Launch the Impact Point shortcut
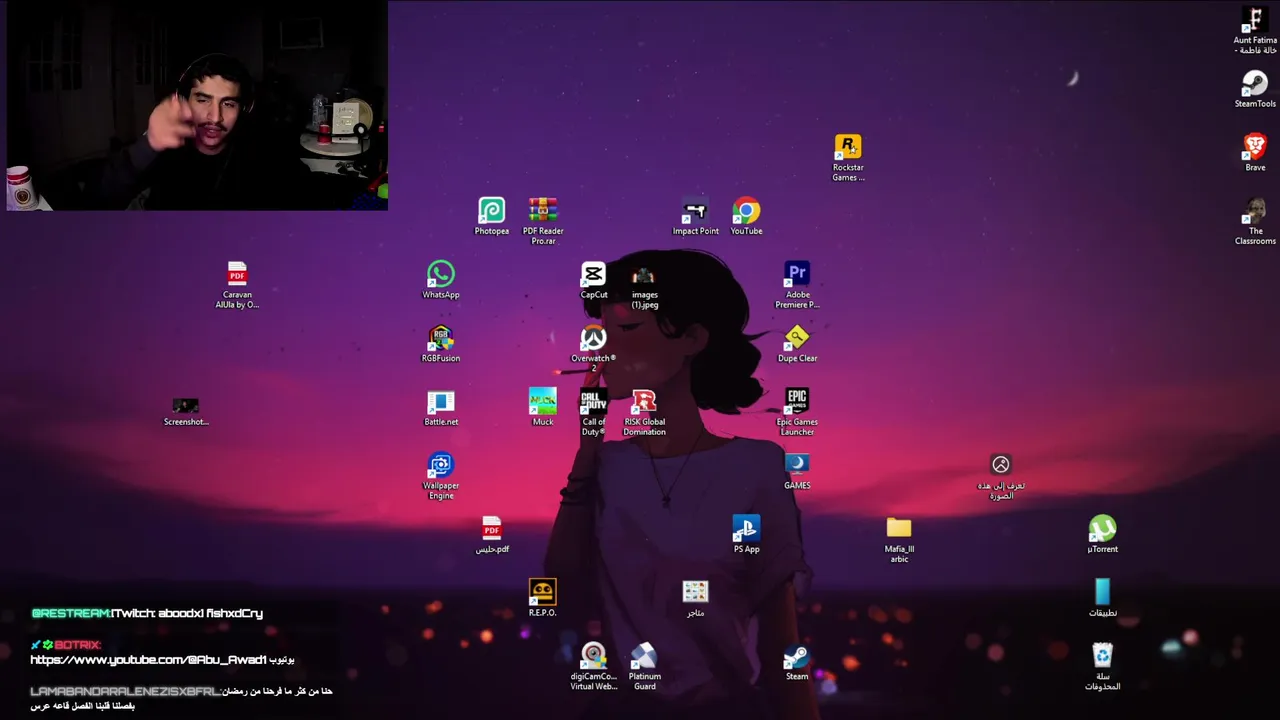Image resolution: width=1280 pixels, height=720 pixels. [x=695, y=217]
